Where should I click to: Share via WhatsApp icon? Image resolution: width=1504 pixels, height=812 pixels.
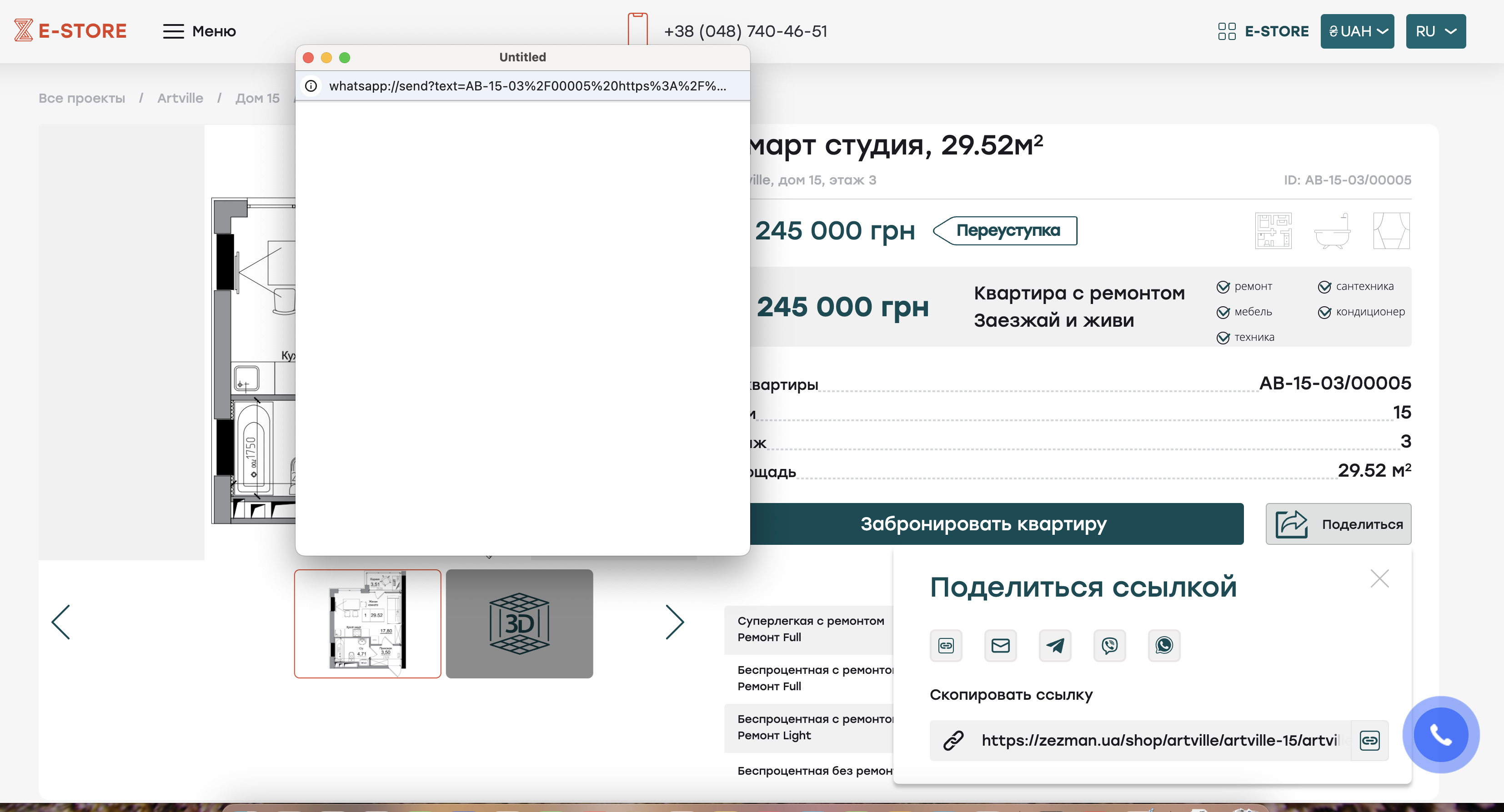pyautogui.click(x=1163, y=645)
